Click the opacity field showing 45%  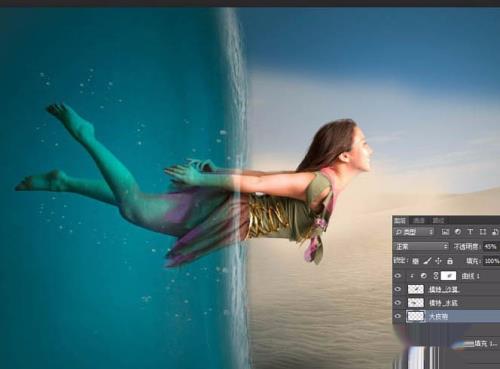pyautogui.click(x=491, y=247)
